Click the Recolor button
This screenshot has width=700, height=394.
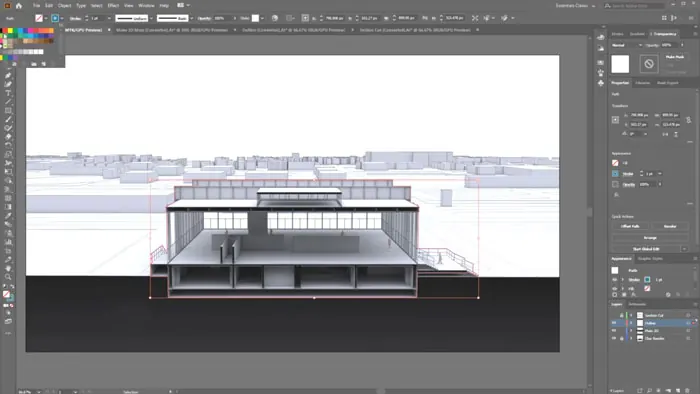click(670, 227)
